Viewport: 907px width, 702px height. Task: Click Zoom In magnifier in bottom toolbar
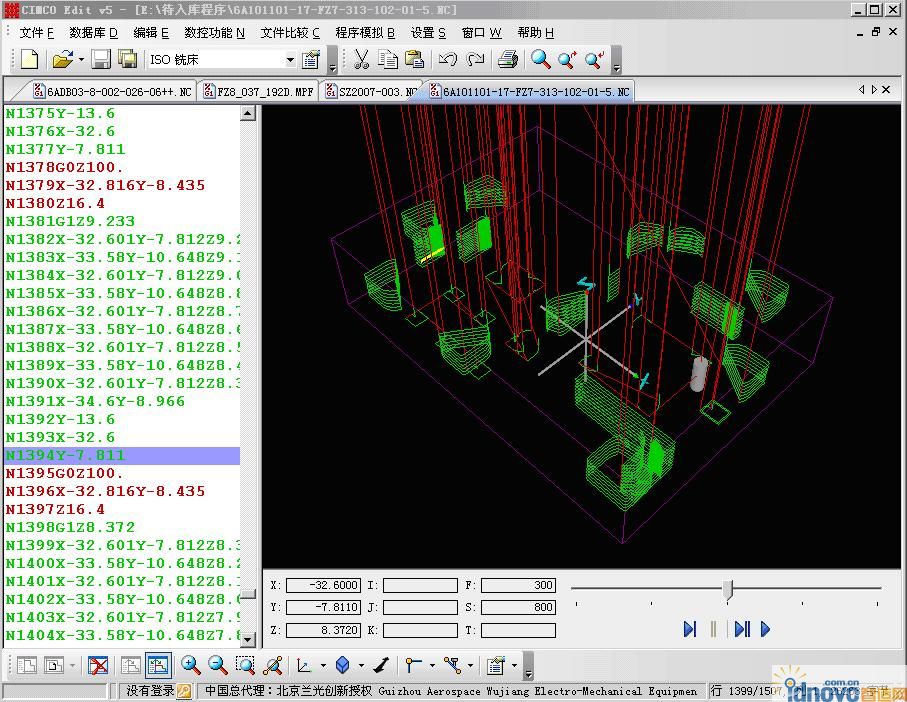[190, 665]
